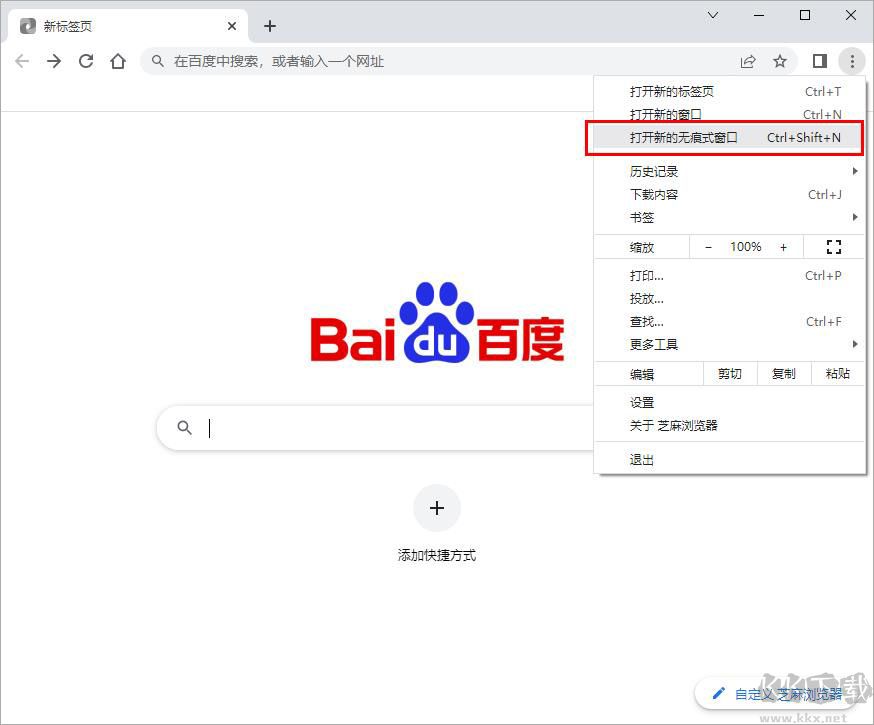Viewport: 874px width, 725px height.
Task: Minimize the browser window
Action: click(759, 15)
